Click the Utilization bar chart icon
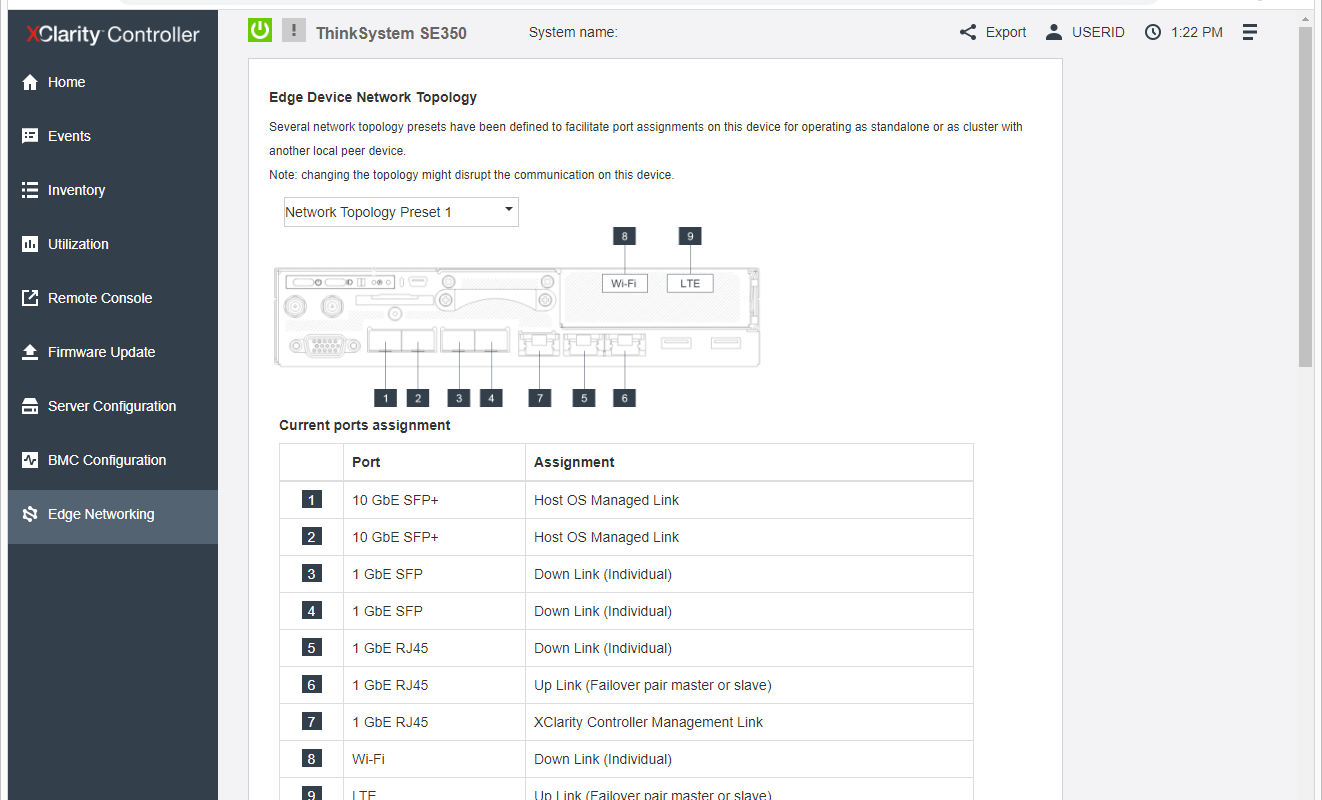Image resolution: width=1322 pixels, height=800 pixels. (x=30, y=244)
